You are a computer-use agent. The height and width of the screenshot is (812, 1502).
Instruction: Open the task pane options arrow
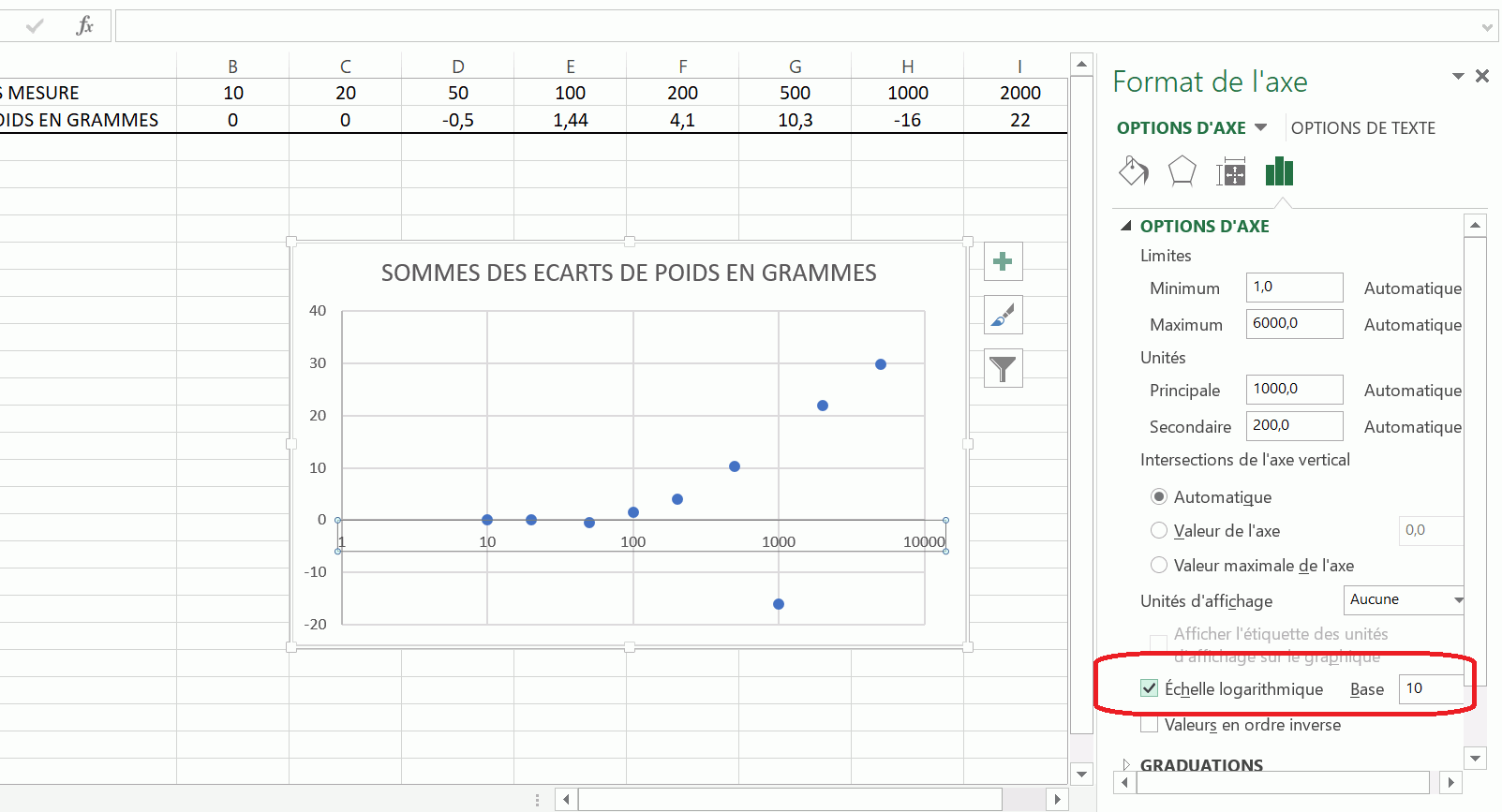(x=1458, y=76)
